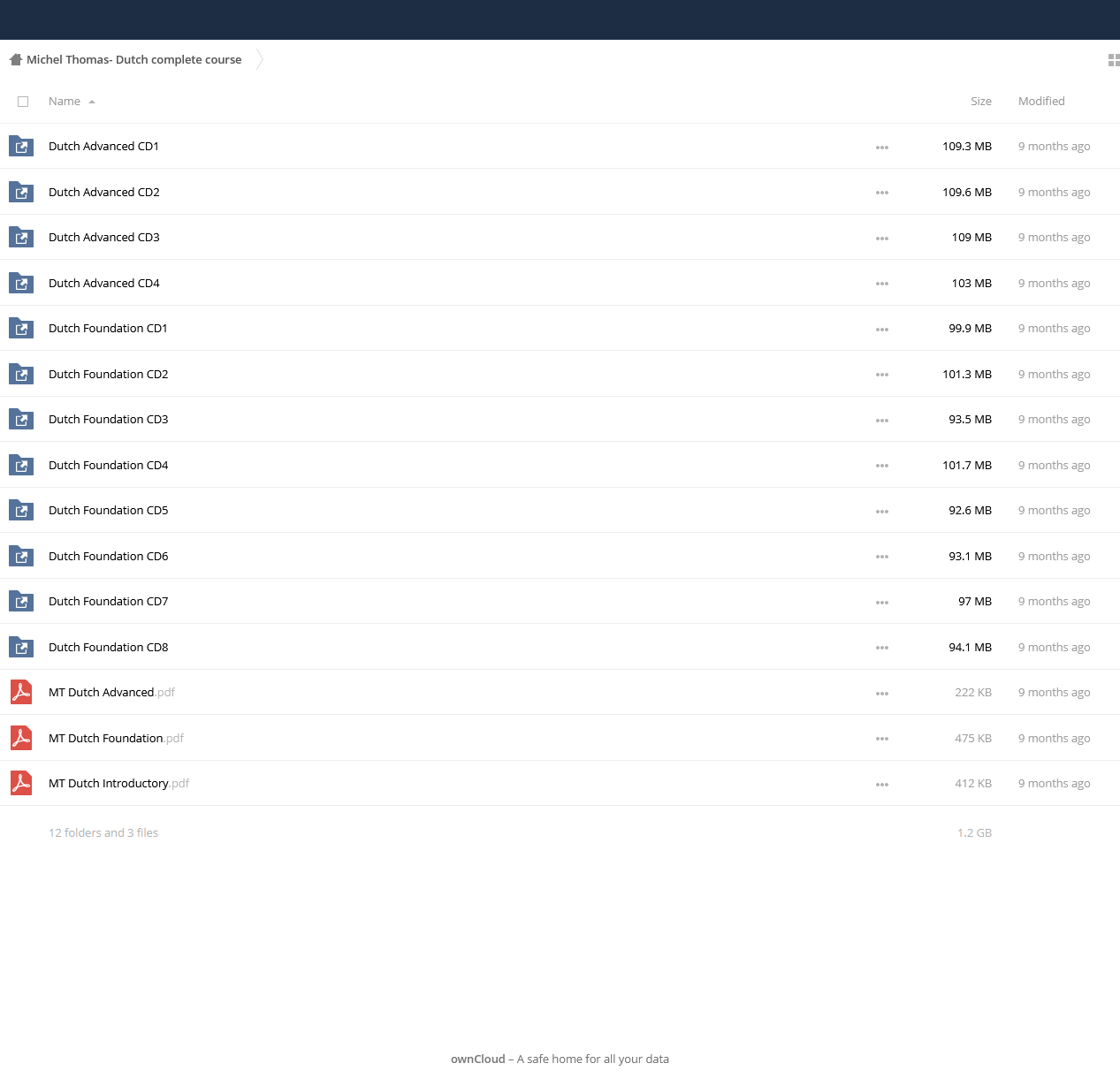Click the home icon in the breadcrumb
The width and height of the screenshot is (1120, 1086).
pos(15,59)
